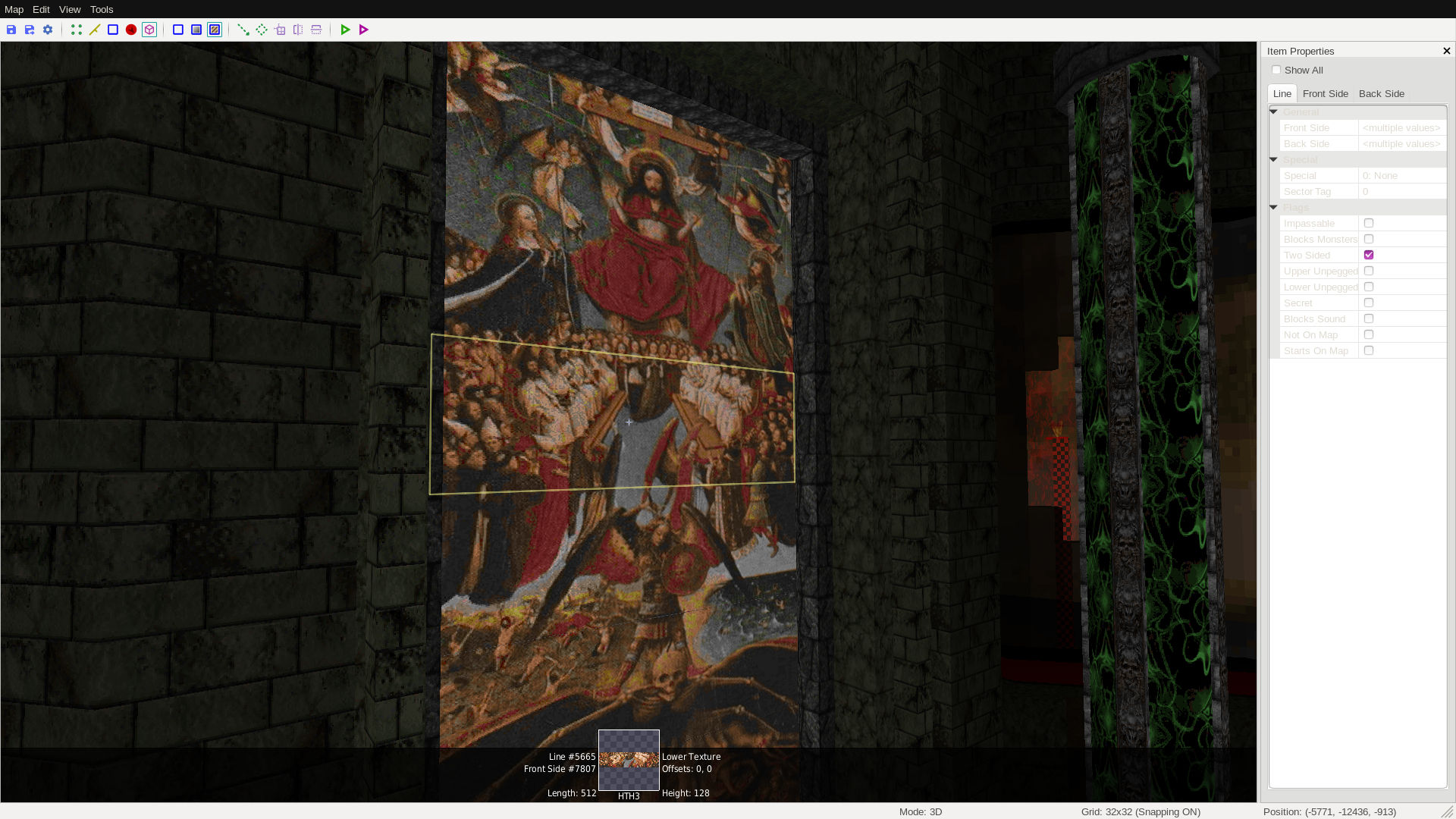The image size is (1456, 819).
Task: Switch to Lines mode
Action: (95, 30)
